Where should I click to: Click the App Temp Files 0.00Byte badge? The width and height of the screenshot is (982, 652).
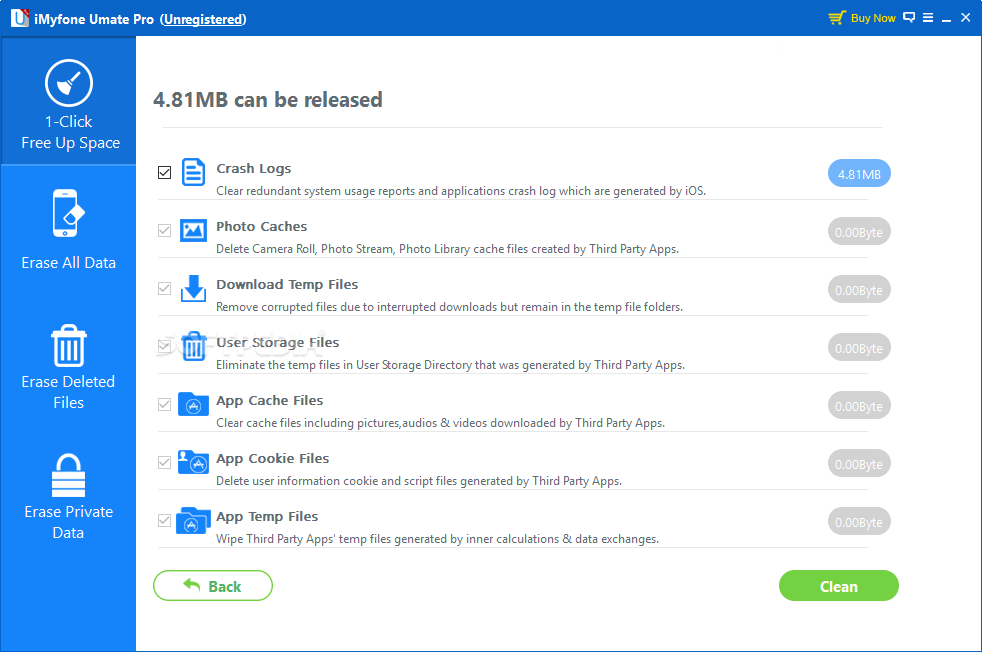tap(859, 522)
